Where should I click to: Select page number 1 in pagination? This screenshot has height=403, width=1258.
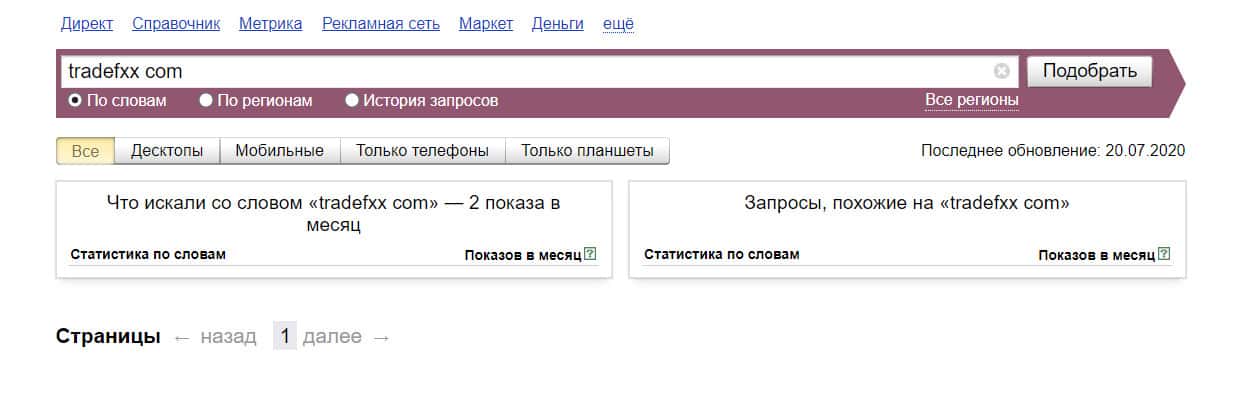[285, 337]
